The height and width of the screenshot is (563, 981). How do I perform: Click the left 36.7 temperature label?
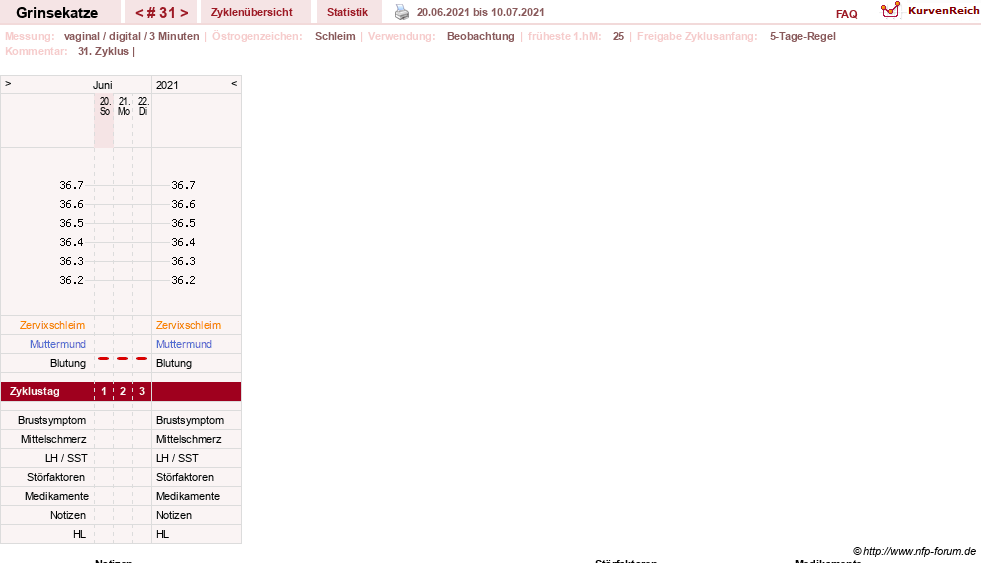click(x=71, y=185)
